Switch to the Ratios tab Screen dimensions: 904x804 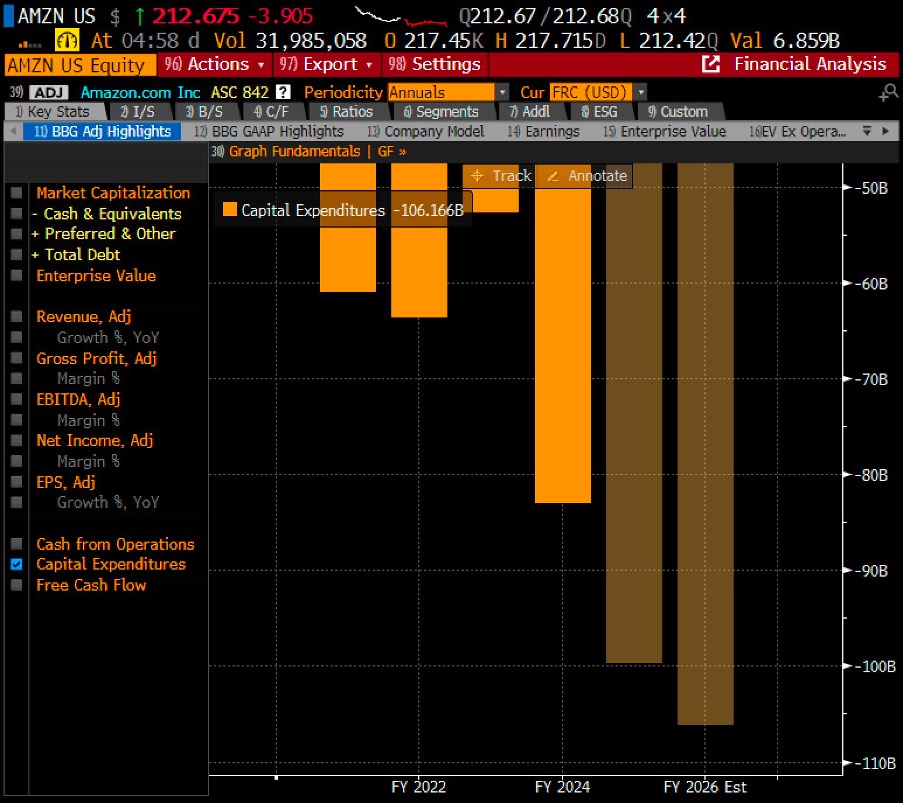tap(346, 112)
